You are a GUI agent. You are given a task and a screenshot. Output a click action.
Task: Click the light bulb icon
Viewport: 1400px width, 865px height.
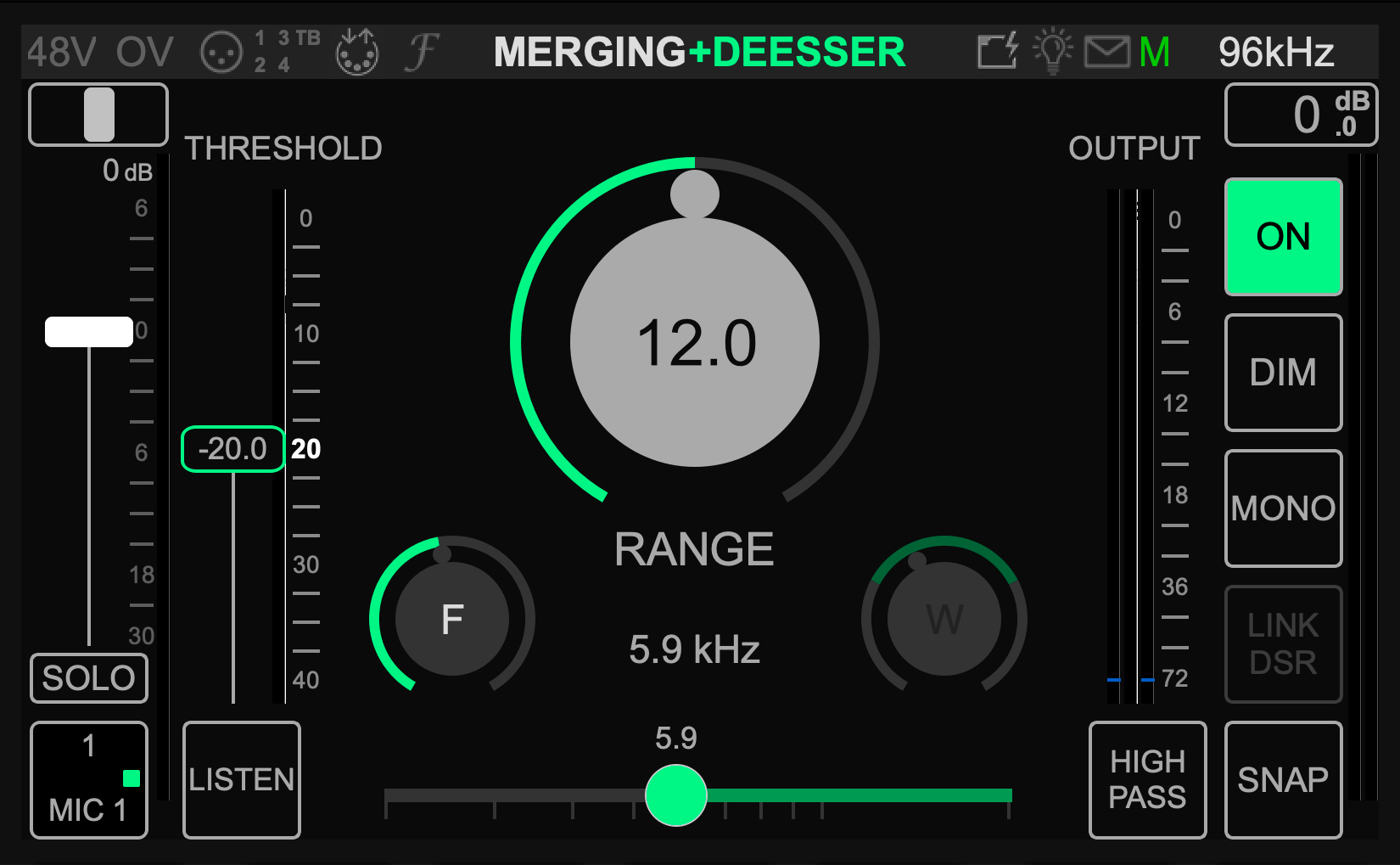pos(1052,51)
